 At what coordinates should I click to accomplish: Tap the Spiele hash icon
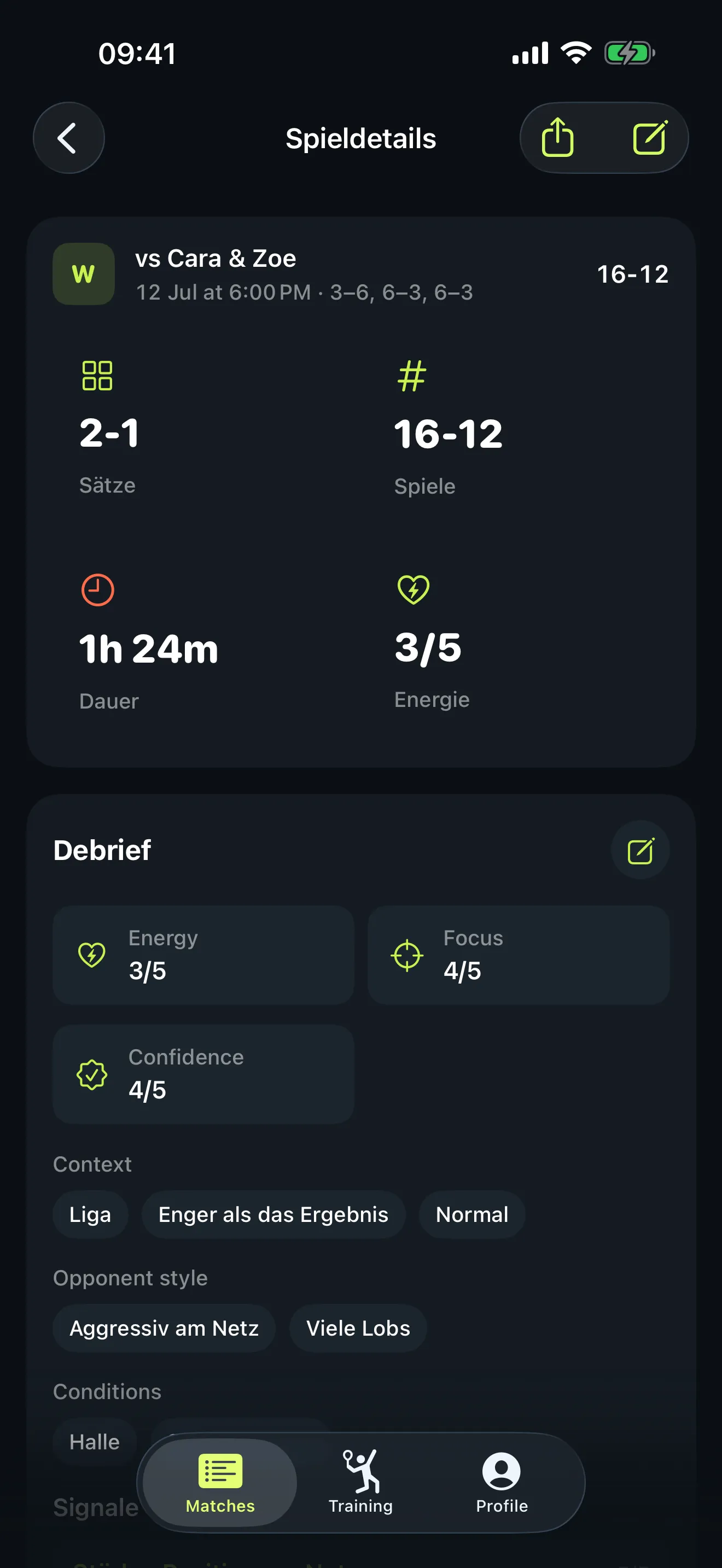click(x=412, y=376)
